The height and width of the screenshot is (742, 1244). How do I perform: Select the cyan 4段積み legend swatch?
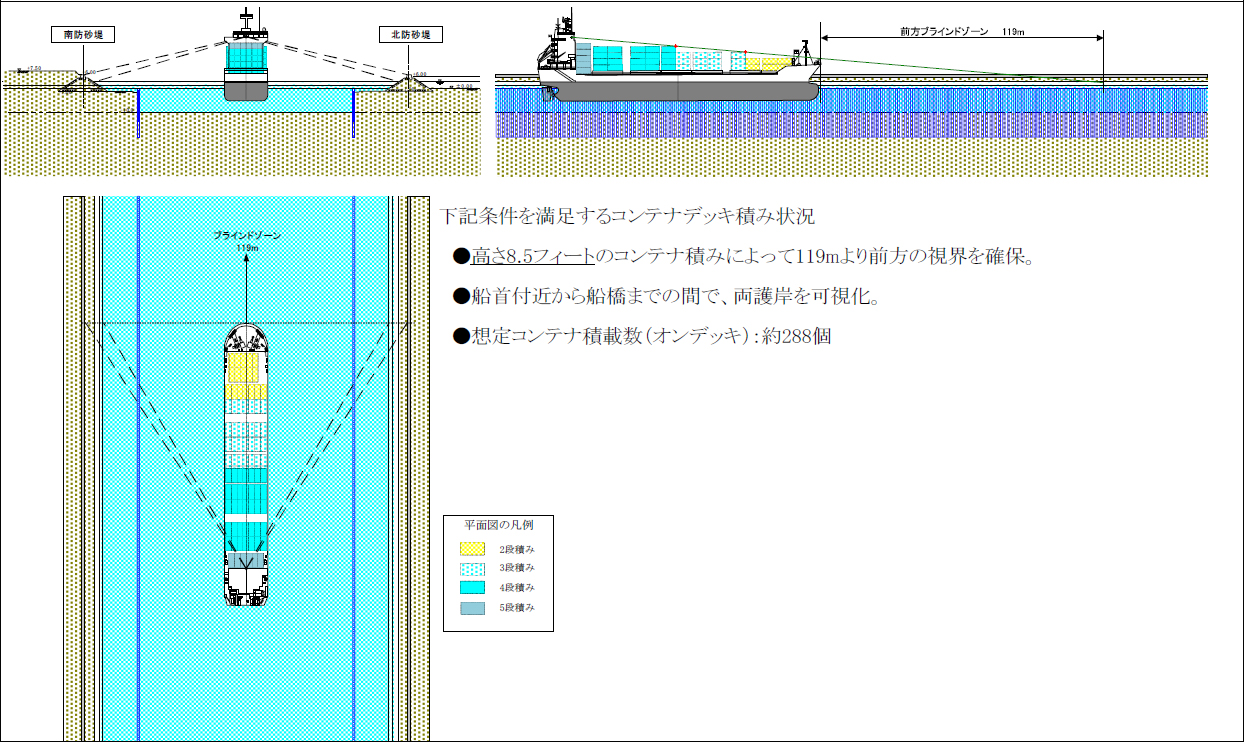click(472, 587)
